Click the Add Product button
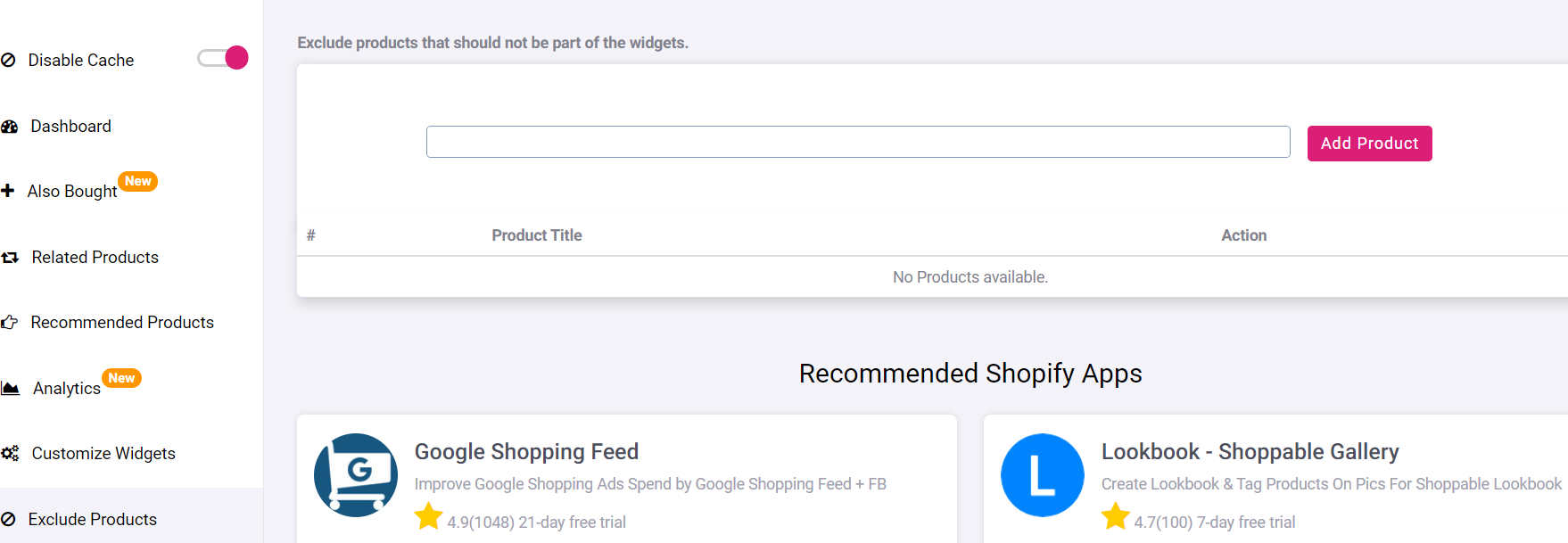This screenshot has height=543, width=1568. click(x=1369, y=144)
